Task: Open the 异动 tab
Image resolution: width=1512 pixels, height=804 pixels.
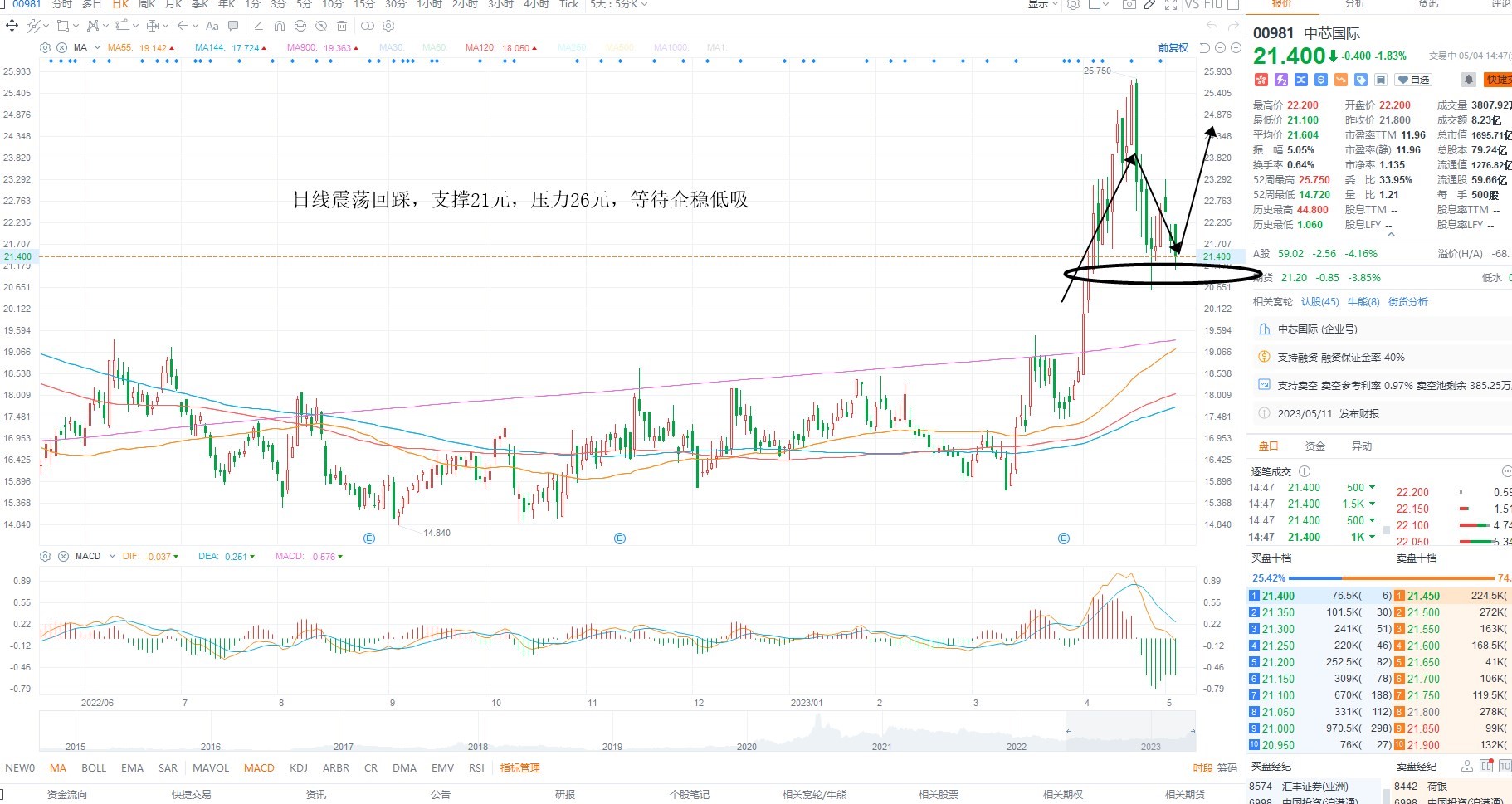Action: point(1362,446)
